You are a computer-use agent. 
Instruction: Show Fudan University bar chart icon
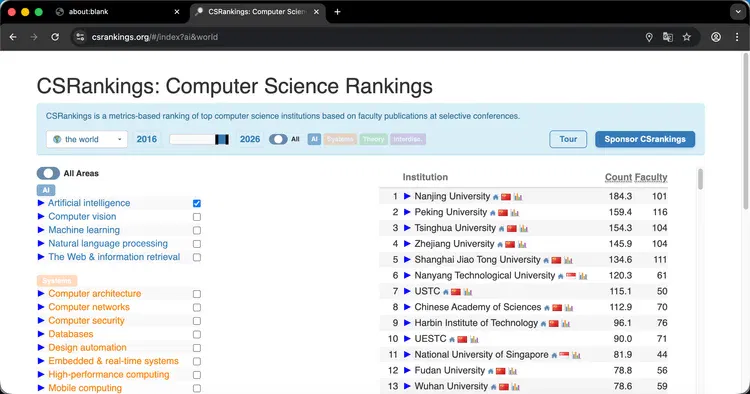tap(512, 370)
